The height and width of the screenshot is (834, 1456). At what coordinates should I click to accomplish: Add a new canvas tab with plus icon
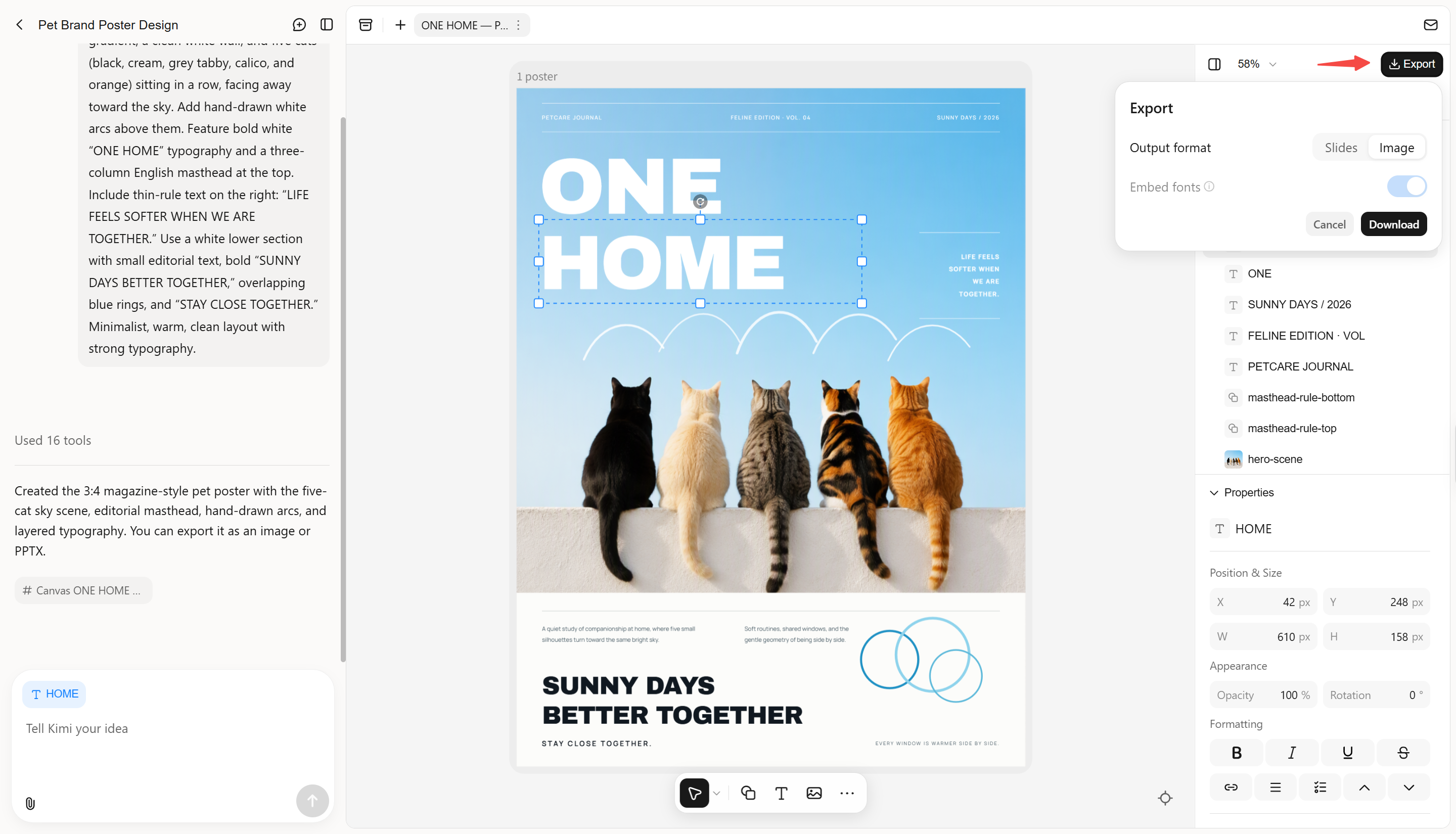pos(400,25)
